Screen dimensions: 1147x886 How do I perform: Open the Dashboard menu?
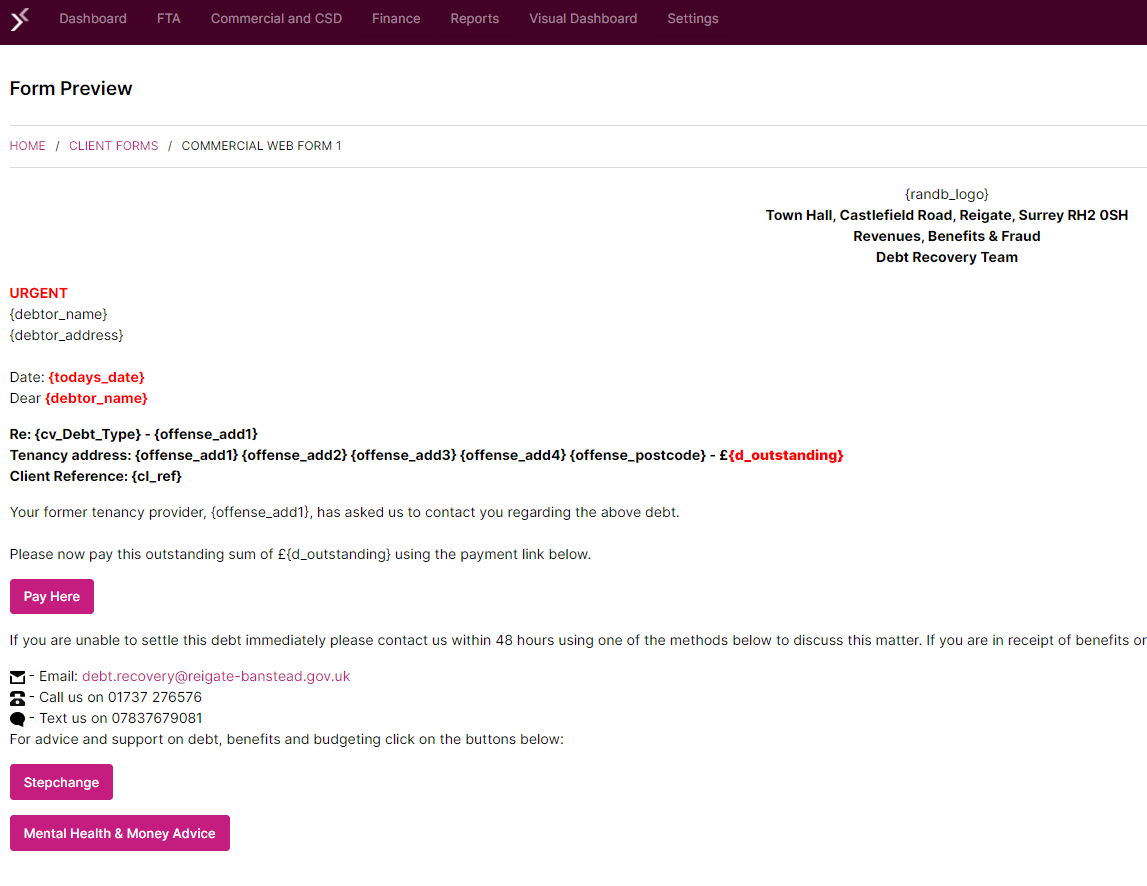point(92,18)
